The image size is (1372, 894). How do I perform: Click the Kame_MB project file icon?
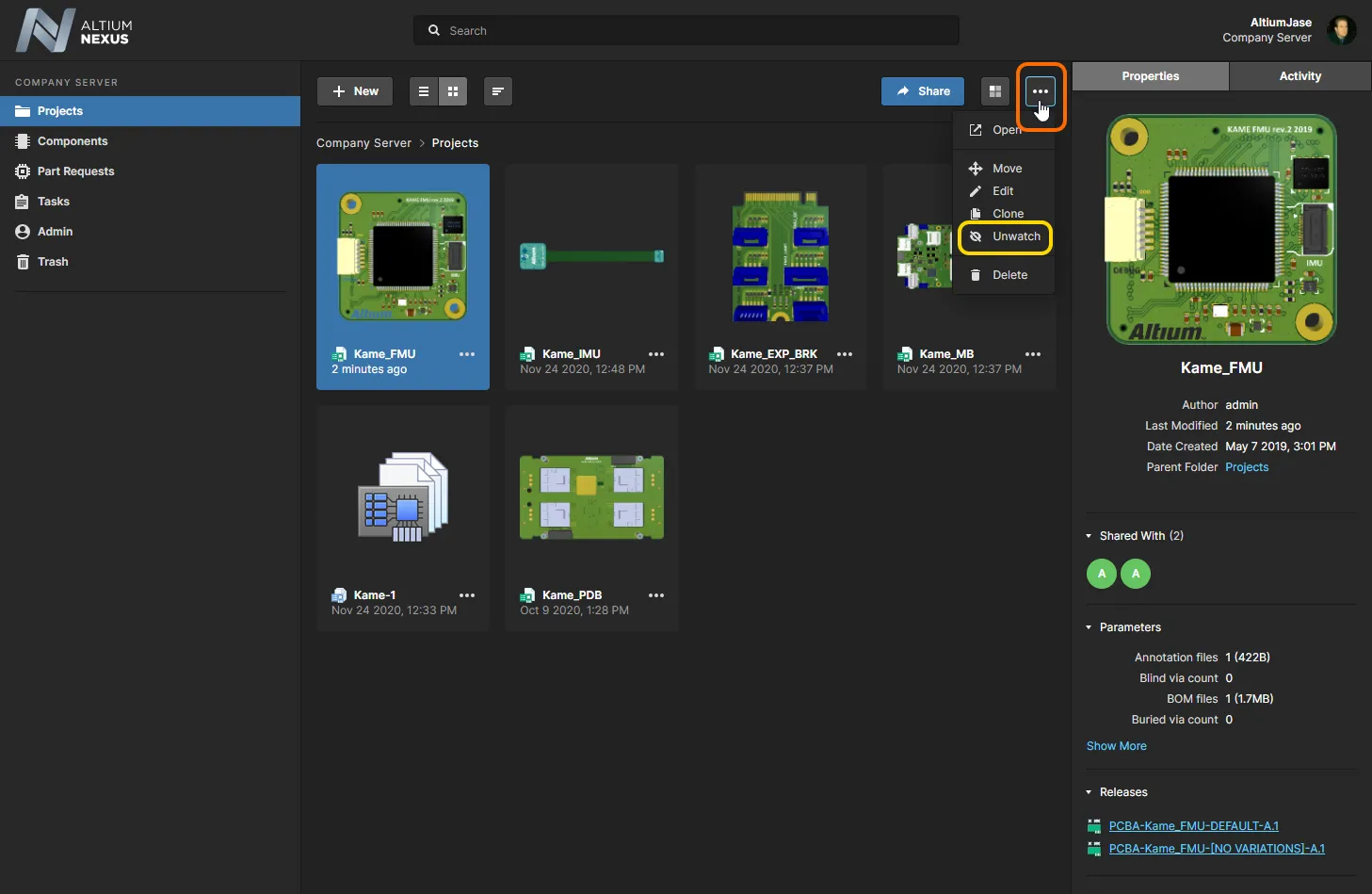tap(905, 354)
